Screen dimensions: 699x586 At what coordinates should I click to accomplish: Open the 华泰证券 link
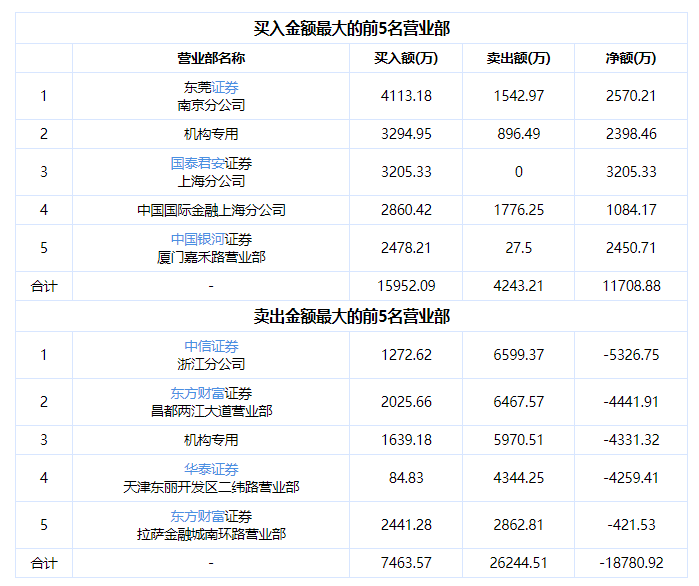(x=211, y=469)
